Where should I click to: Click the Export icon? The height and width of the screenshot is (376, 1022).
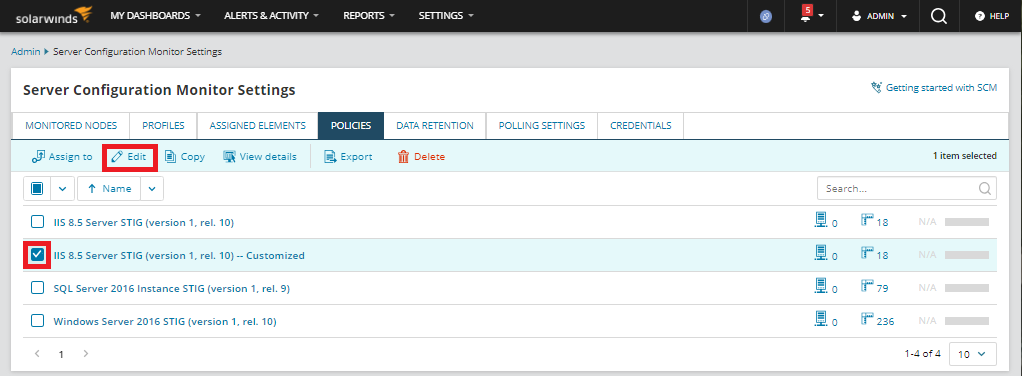click(x=330, y=156)
